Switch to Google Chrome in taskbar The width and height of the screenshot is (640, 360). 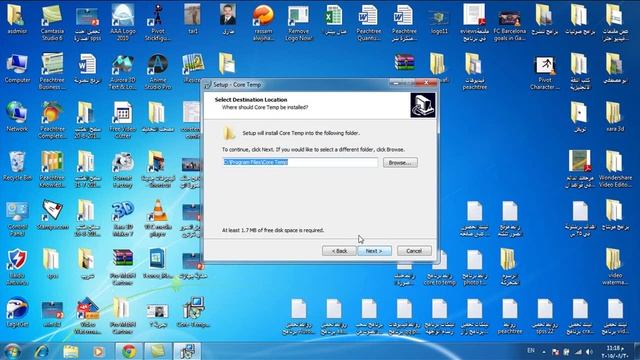129,351
